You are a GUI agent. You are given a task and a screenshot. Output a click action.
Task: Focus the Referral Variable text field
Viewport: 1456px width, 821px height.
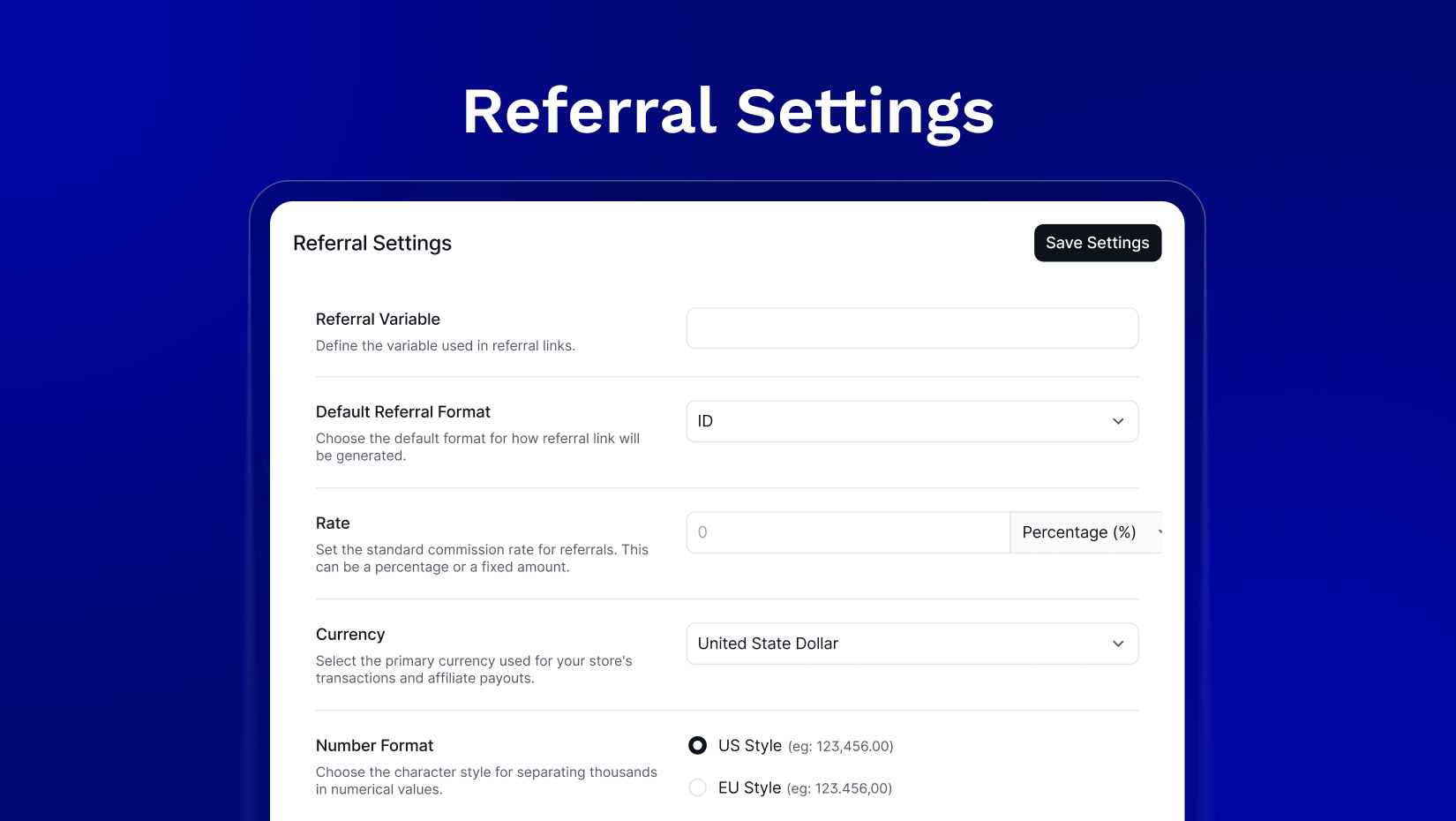click(x=912, y=328)
